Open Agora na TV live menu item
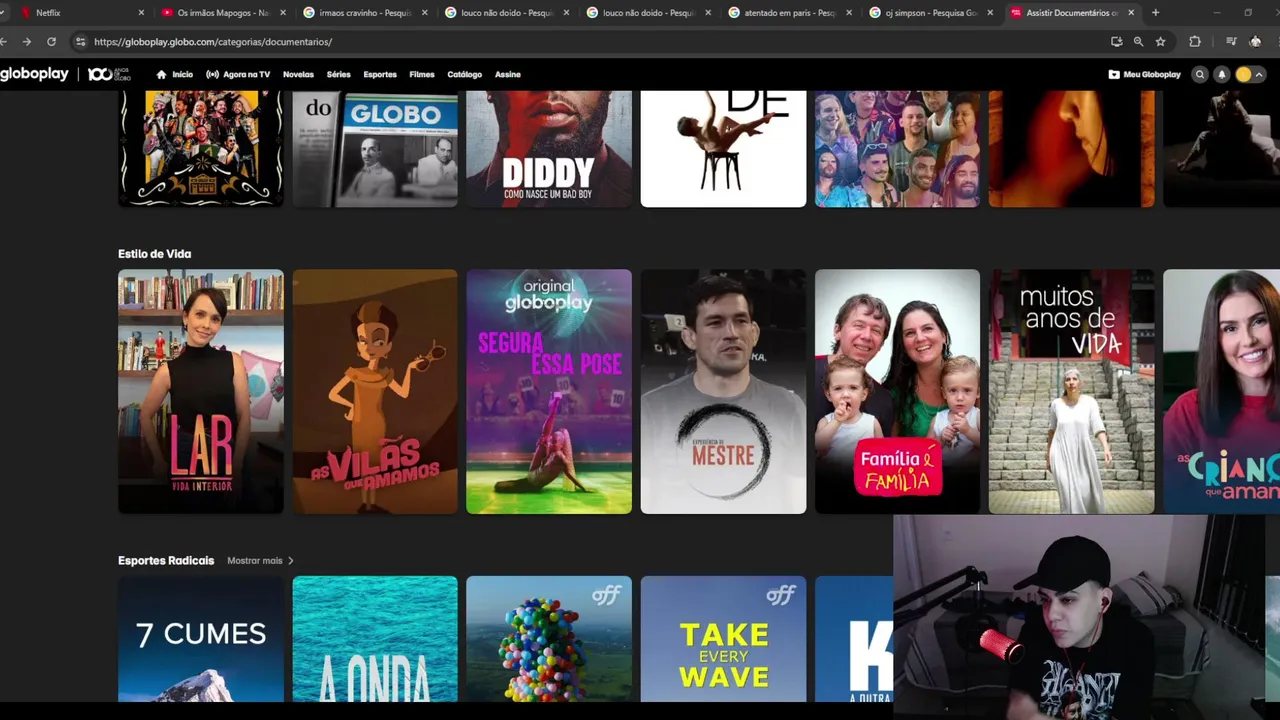Viewport: 1280px width, 720px height. pyautogui.click(x=238, y=74)
